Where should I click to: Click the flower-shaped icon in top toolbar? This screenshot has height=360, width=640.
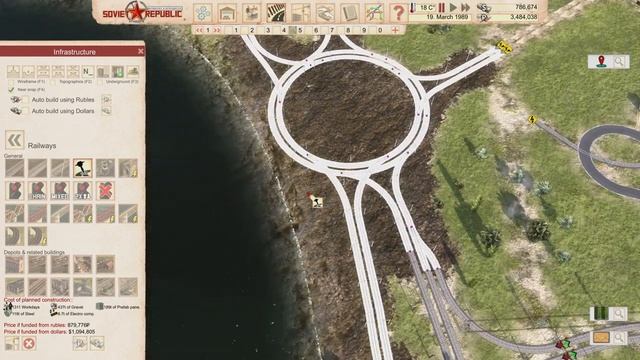202,13
